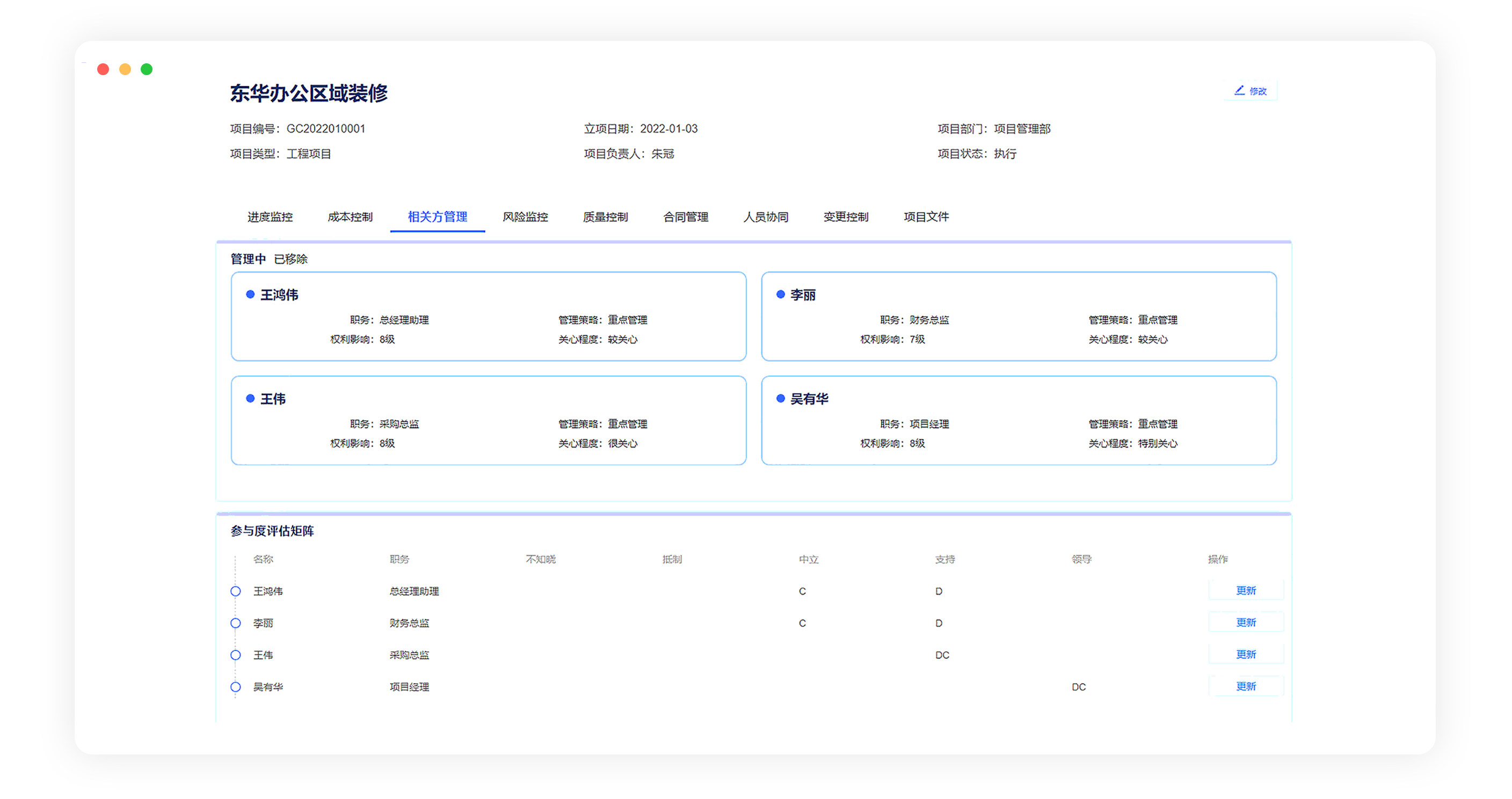Select the 李丽 row circle marker
Screen dimensions: 1512x799
(x=235, y=623)
